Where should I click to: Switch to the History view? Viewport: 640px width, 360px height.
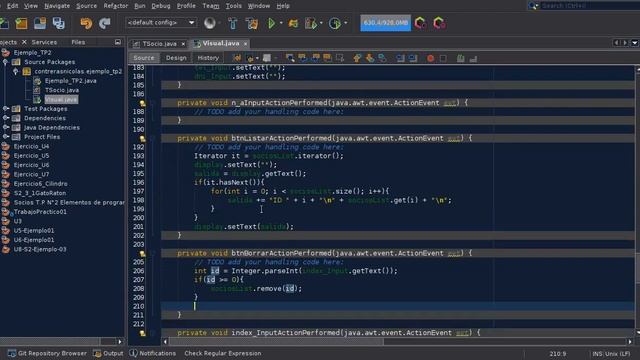(208, 58)
